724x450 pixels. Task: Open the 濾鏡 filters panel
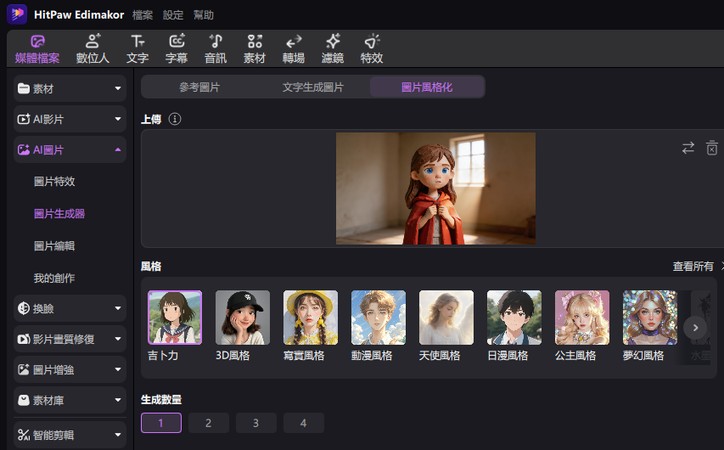click(x=332, y=48)
